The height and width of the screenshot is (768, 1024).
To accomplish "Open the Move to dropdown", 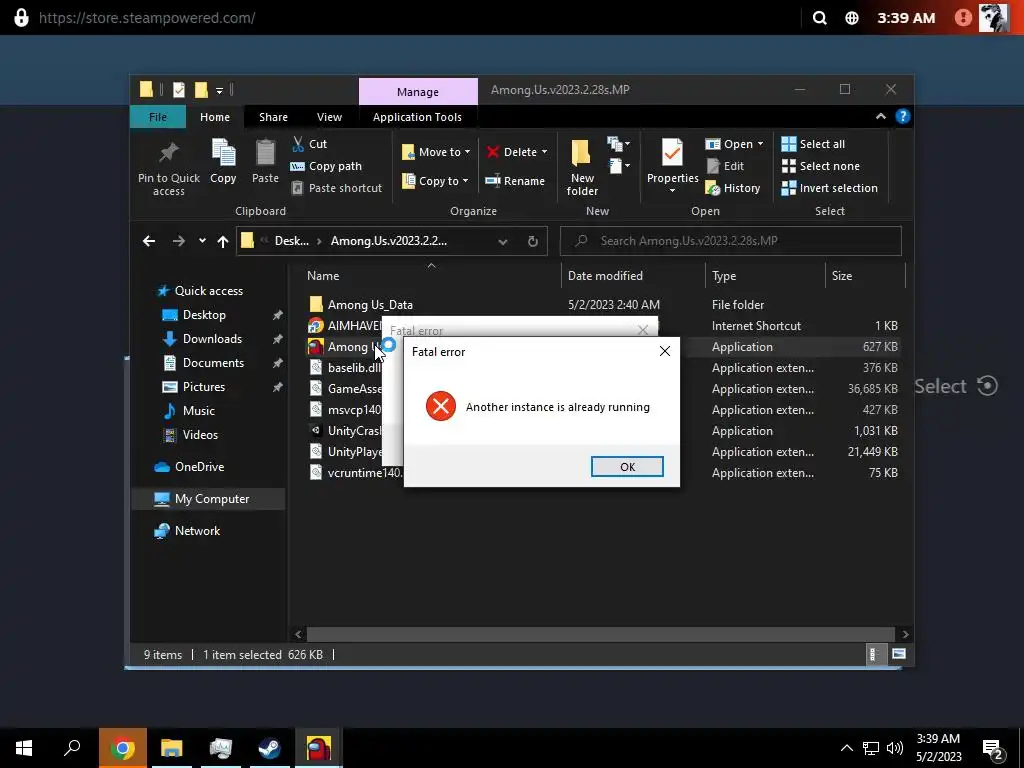I will [x=436, y=152].
